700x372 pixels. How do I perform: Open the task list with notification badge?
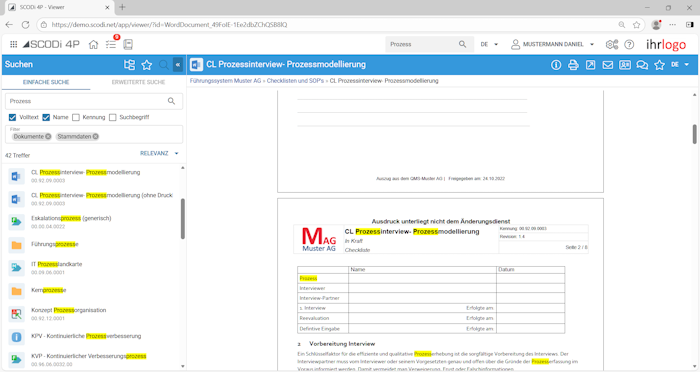point(111,44)
